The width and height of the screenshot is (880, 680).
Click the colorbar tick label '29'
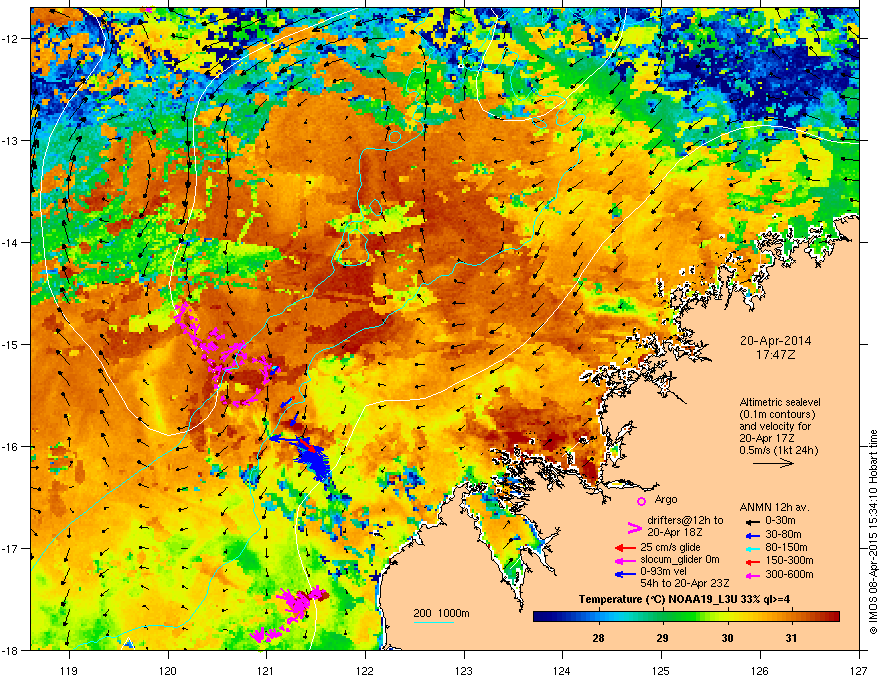[663, 638]
